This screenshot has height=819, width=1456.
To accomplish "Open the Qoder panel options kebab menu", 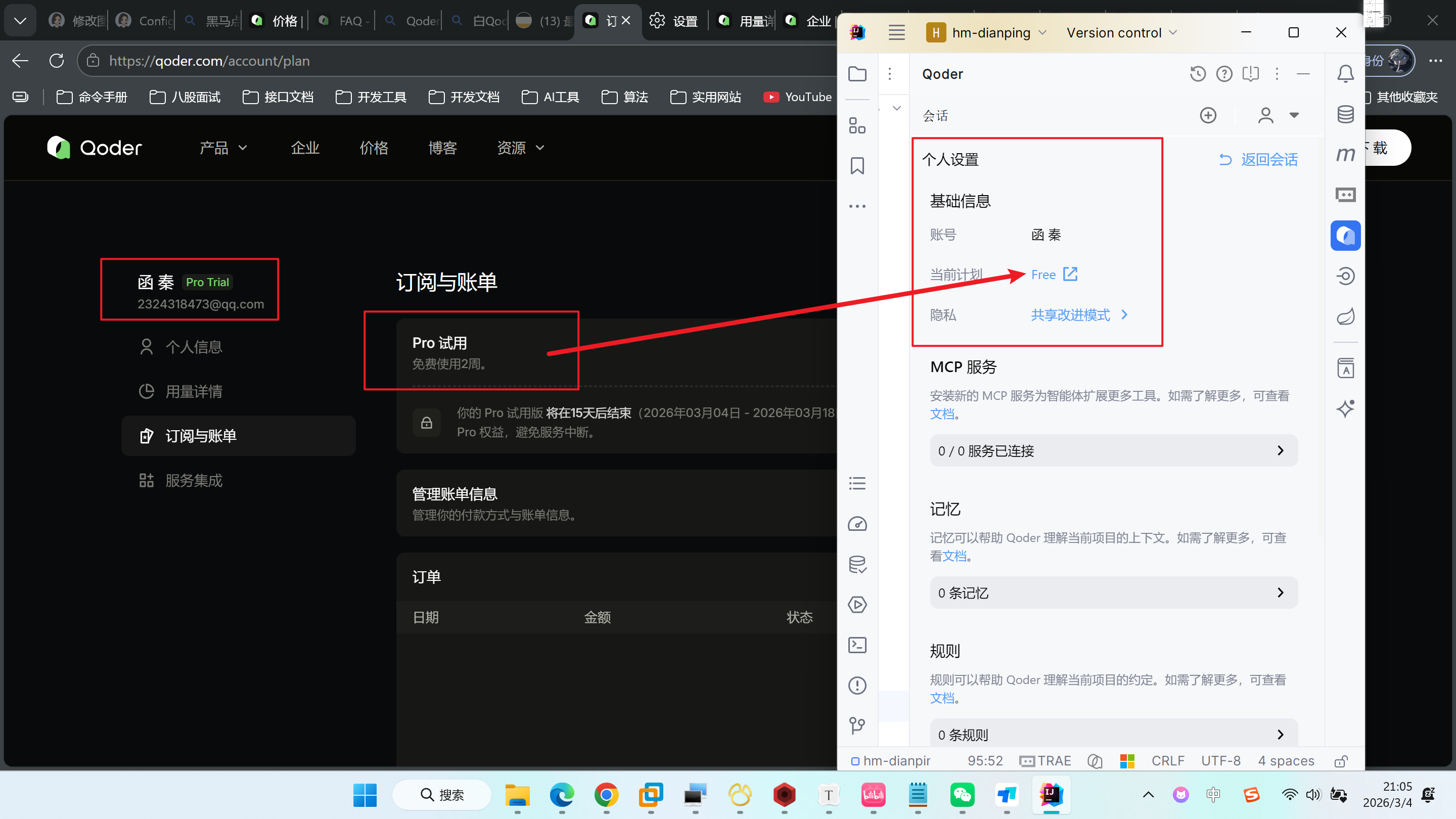I will point(1277,74).
